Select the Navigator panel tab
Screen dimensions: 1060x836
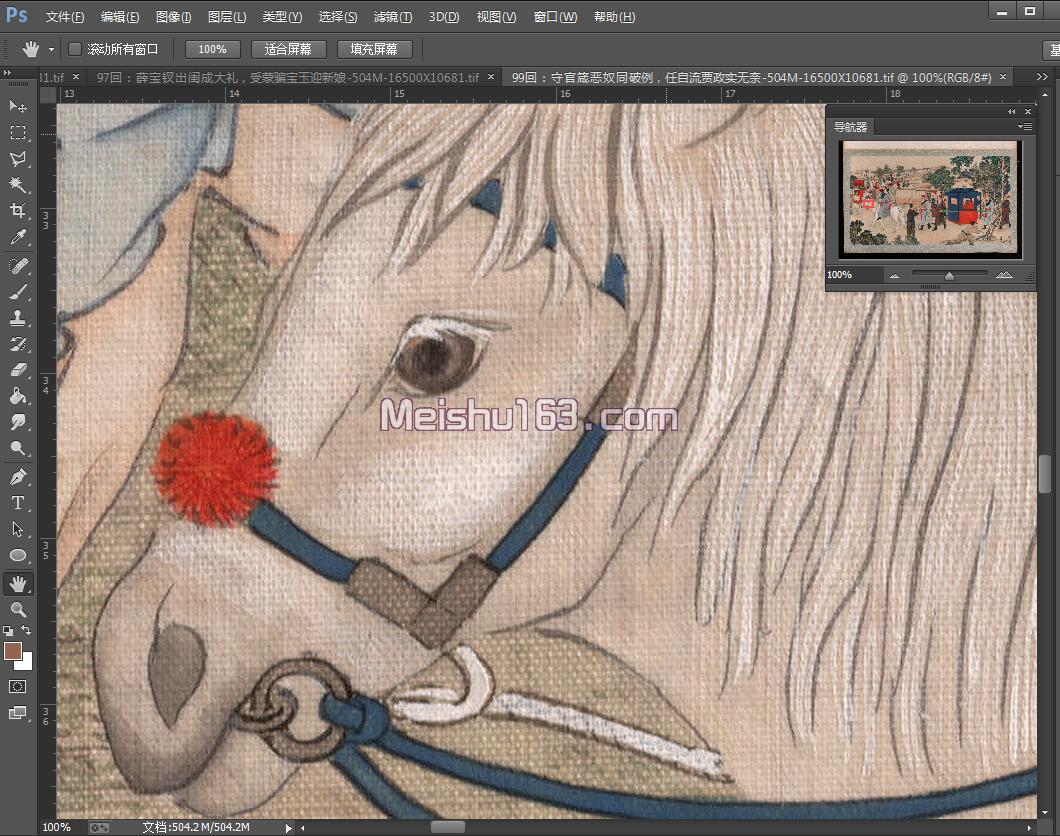(x=850, y=127)
